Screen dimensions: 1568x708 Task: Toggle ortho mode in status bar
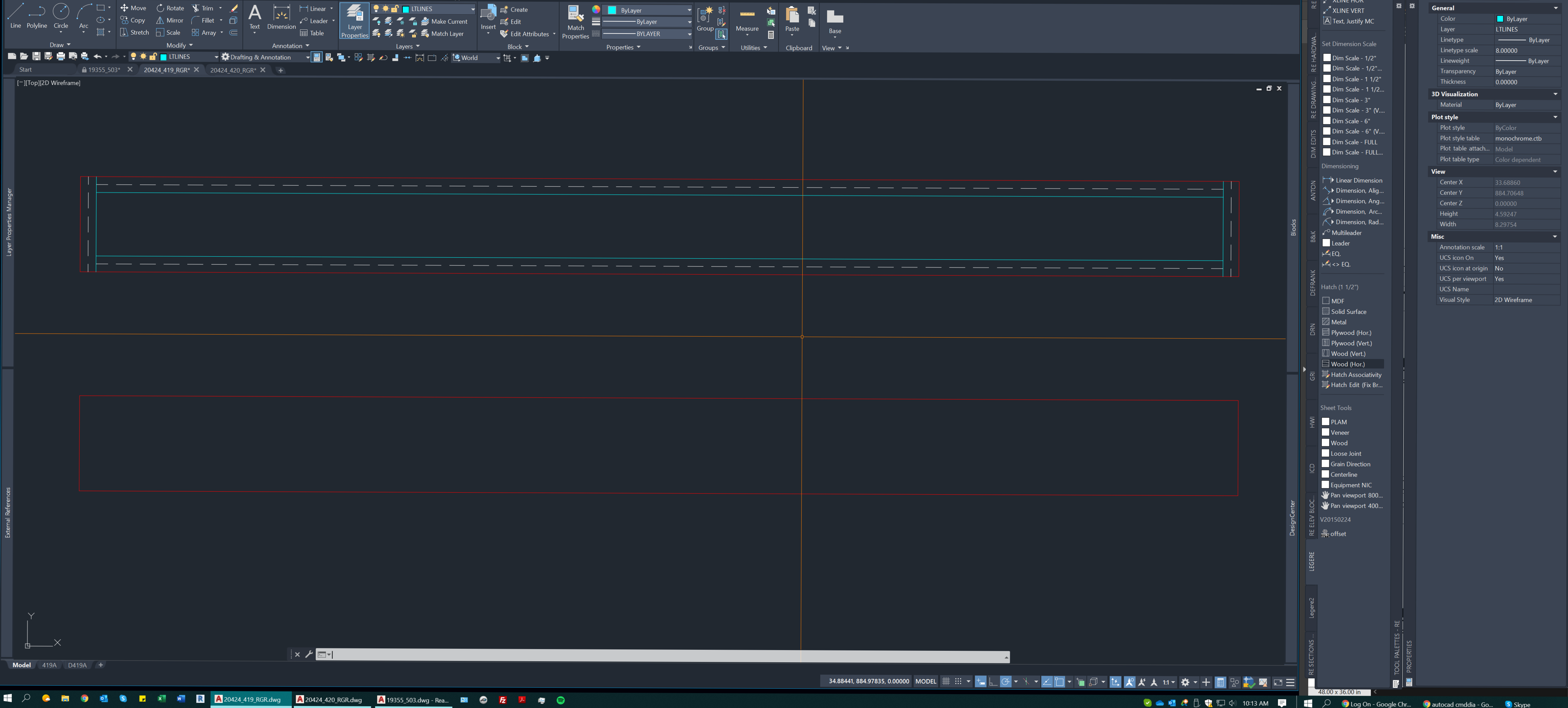[993, 682]
